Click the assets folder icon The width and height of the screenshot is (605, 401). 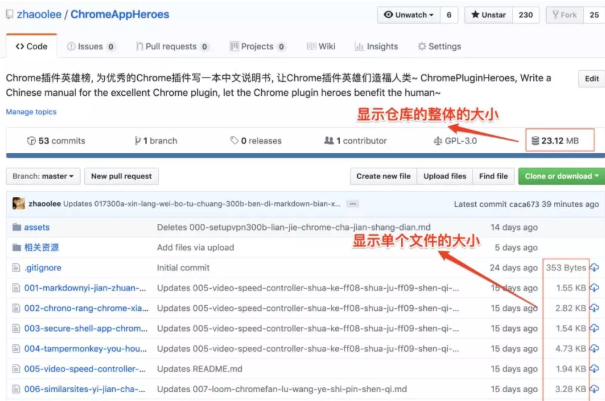16,227
